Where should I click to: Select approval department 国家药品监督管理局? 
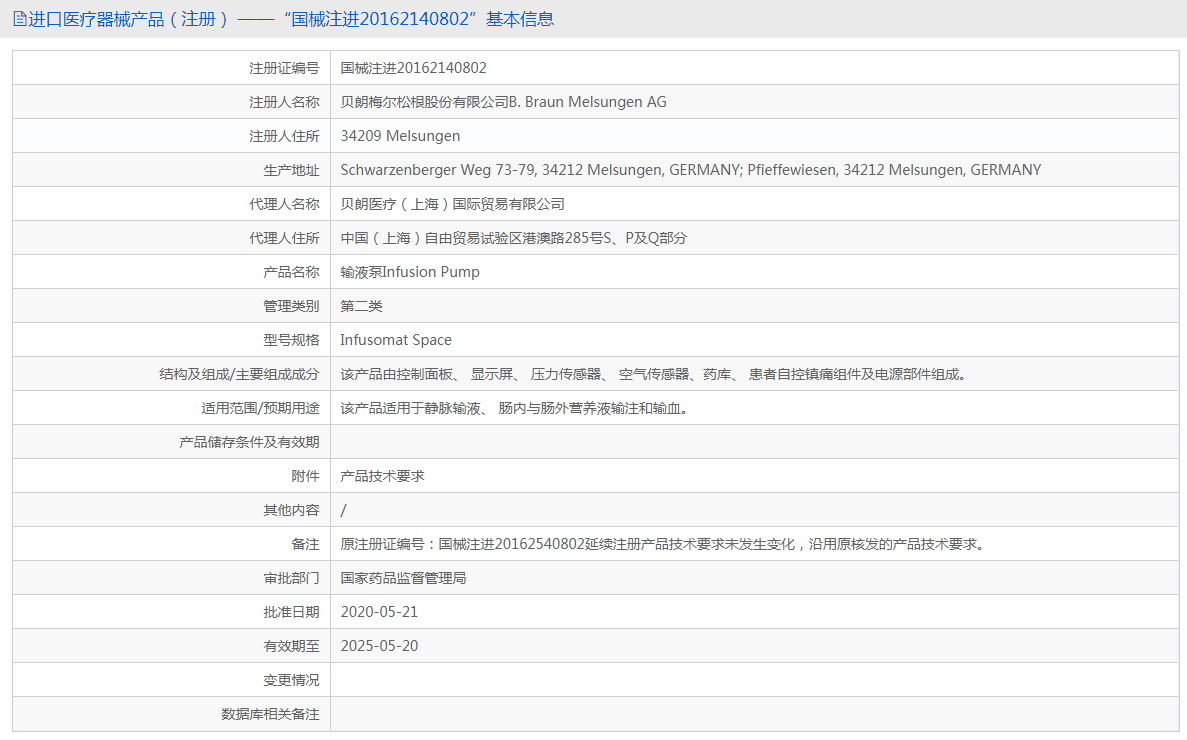[x=403, y=578]
